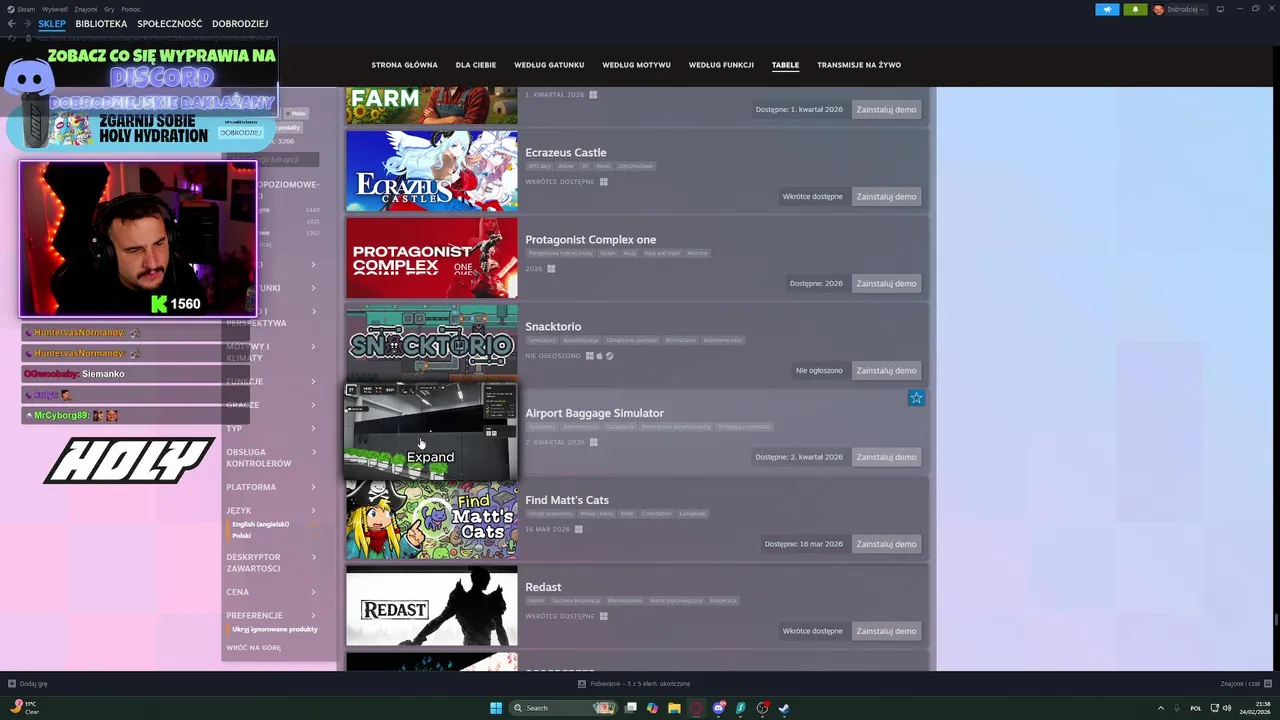Open the WEDŁUG FUNKCJI store tab
Image resolution: width=1280 pixels, height=720 pixels.
point(721,65)
